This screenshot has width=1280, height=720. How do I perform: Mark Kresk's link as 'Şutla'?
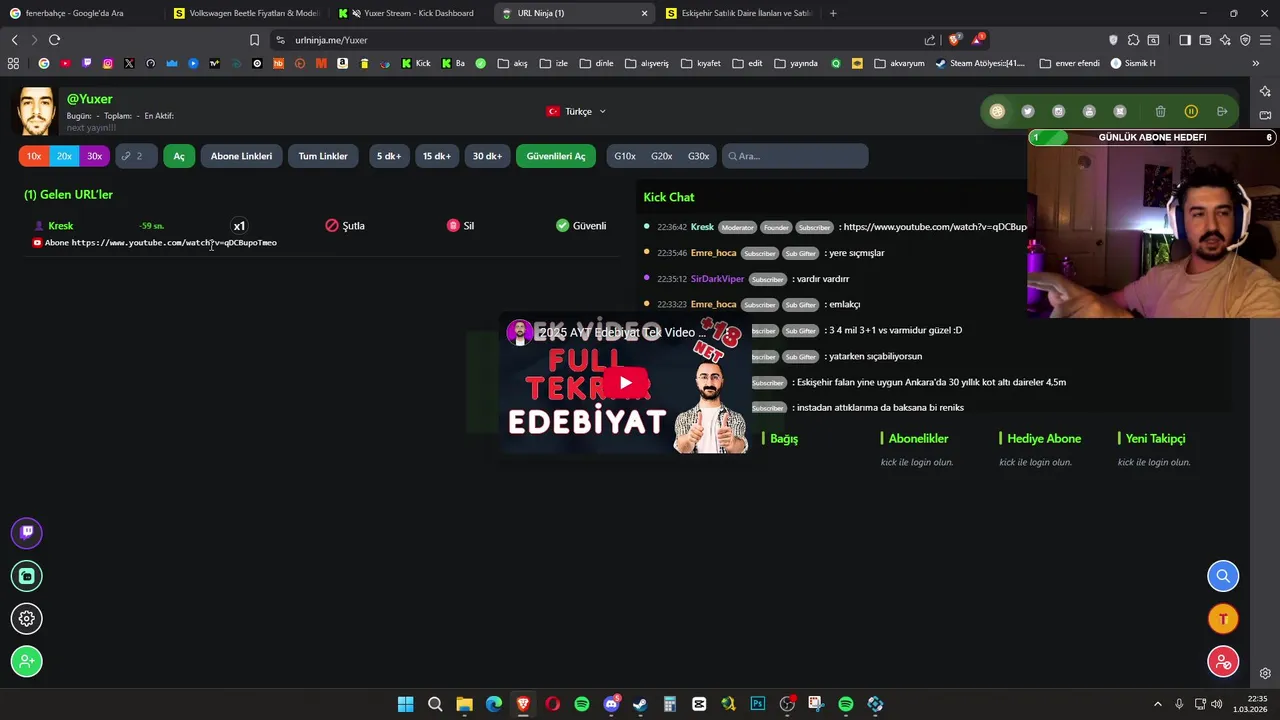pos(345,226)
